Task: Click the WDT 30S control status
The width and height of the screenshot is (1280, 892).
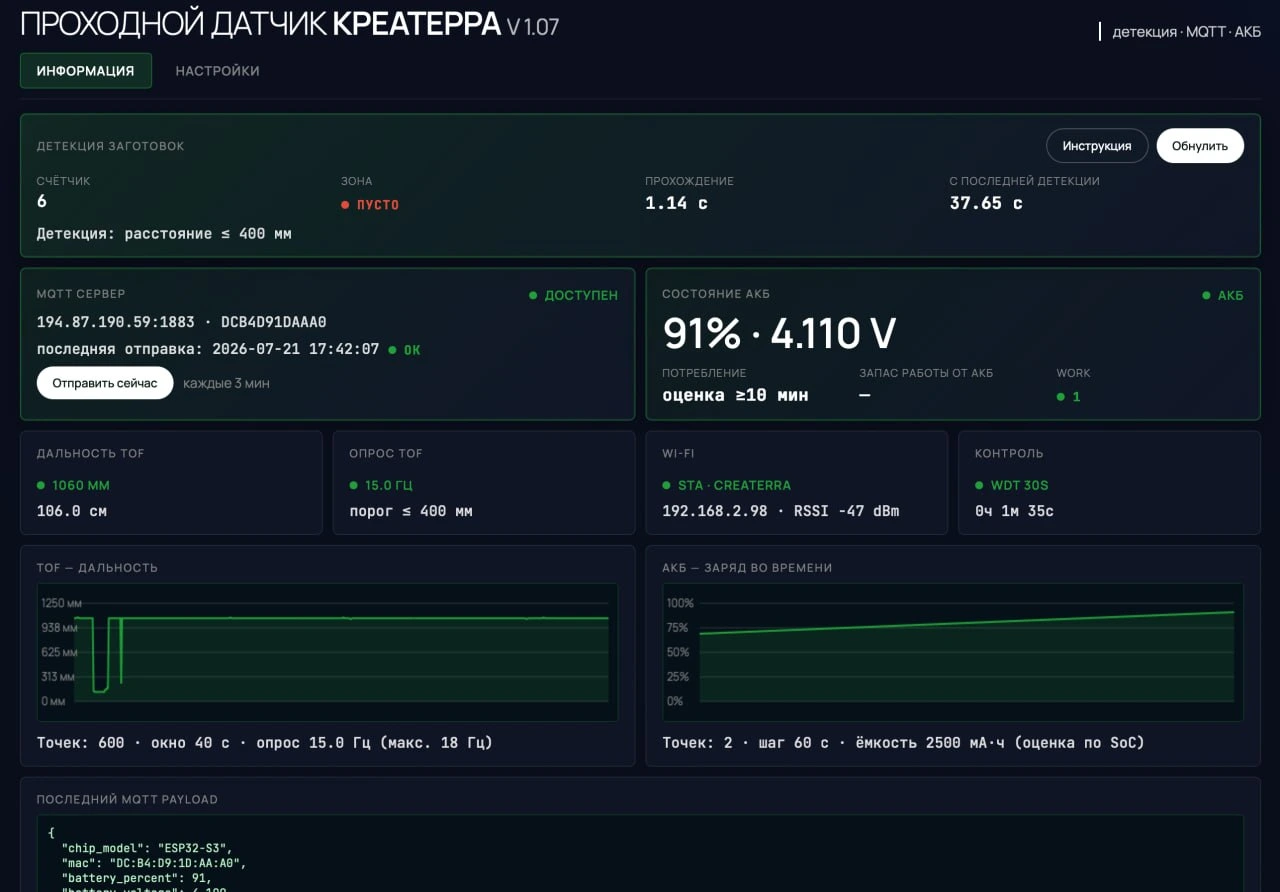Action: [x=1012, y=485]
